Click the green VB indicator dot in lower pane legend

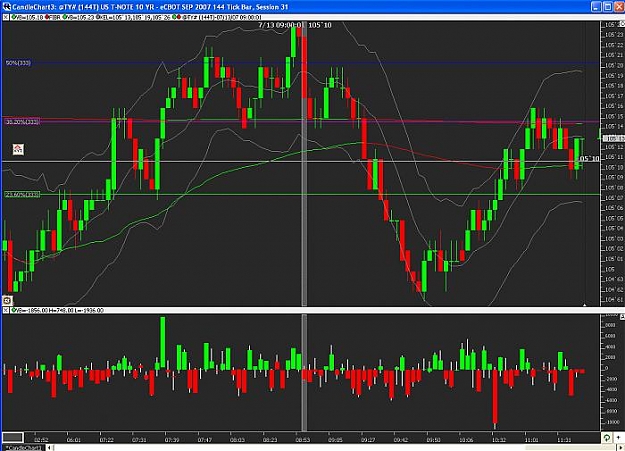point(14,310)
